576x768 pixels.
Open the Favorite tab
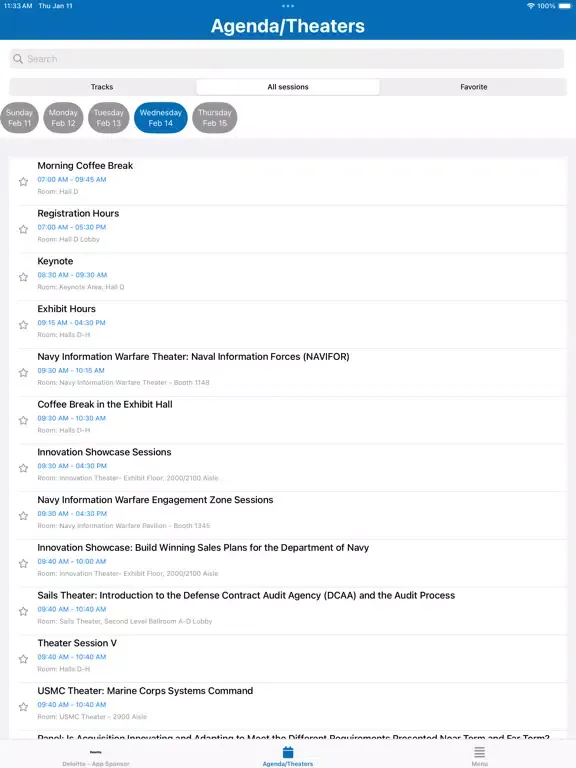click(x=474, y=87)
